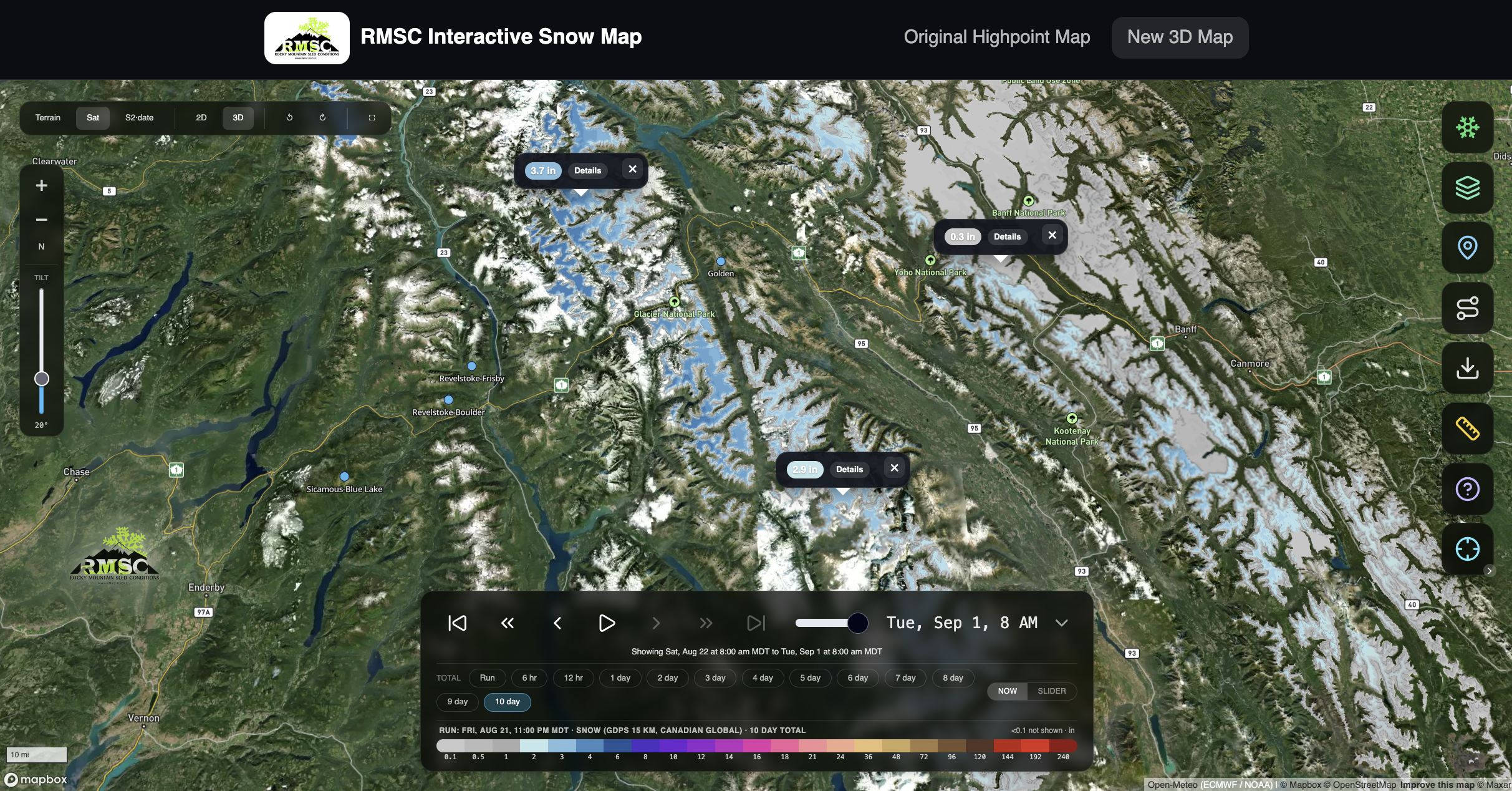Switch basemap to Sat

pos(93,117)
